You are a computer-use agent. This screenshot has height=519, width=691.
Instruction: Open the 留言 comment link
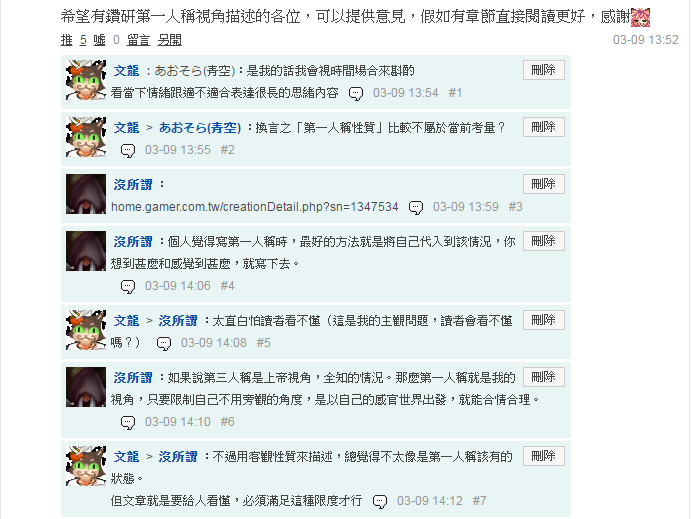(x=138, y=40)
